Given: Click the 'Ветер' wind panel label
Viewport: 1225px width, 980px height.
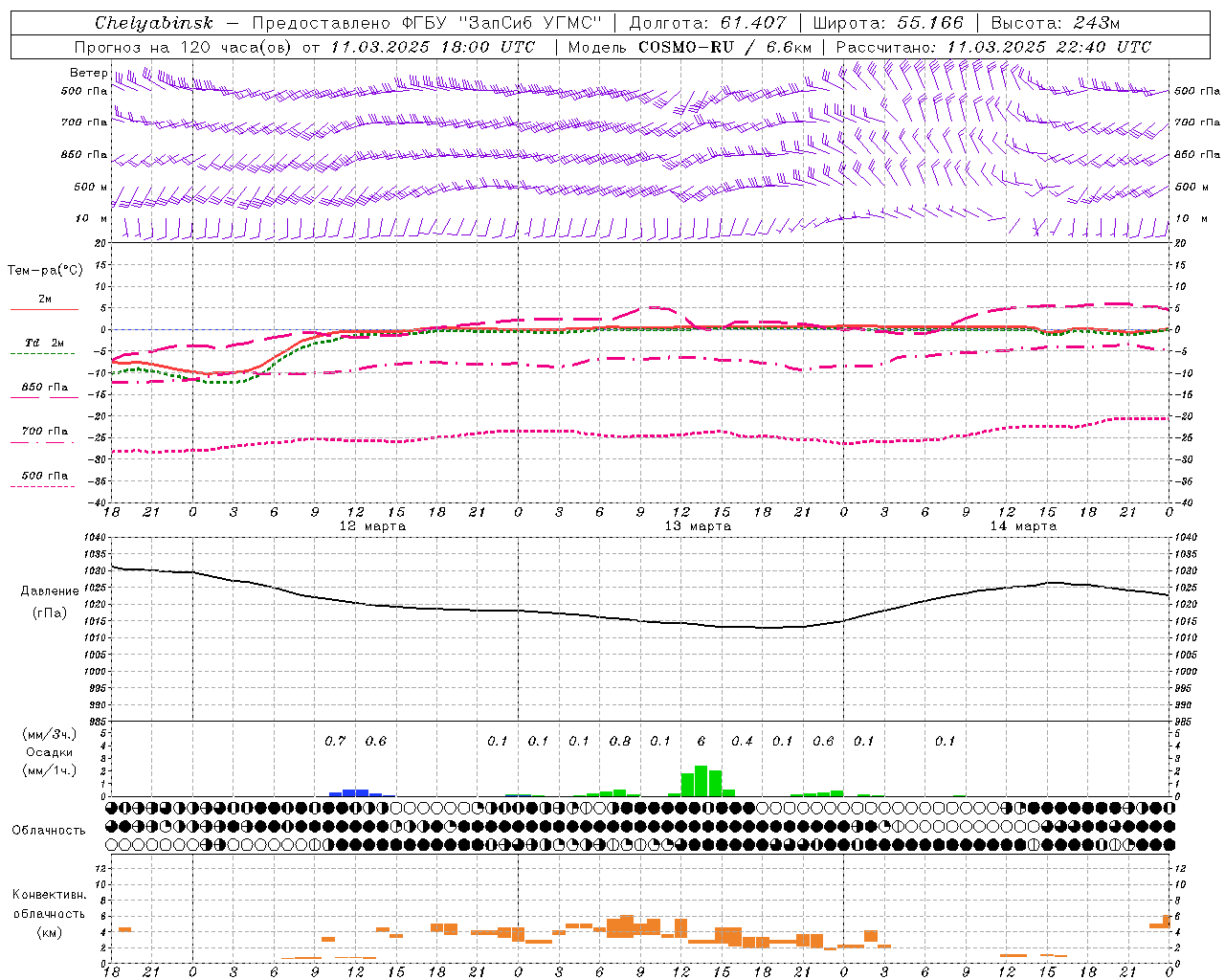Looking at the screenshot, I should (x=89, y=73).
